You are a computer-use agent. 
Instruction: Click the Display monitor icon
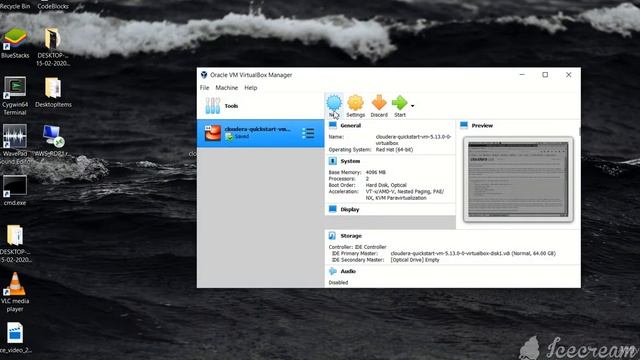coord(333,209)
